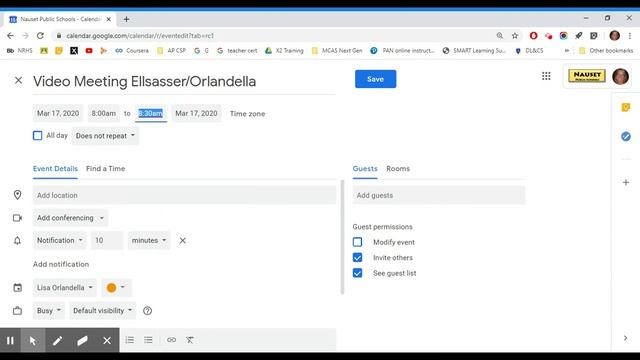Screen dimensions: 640x360
Task: Remove formatting in description toolbar
Action: [x=190, y=340]
